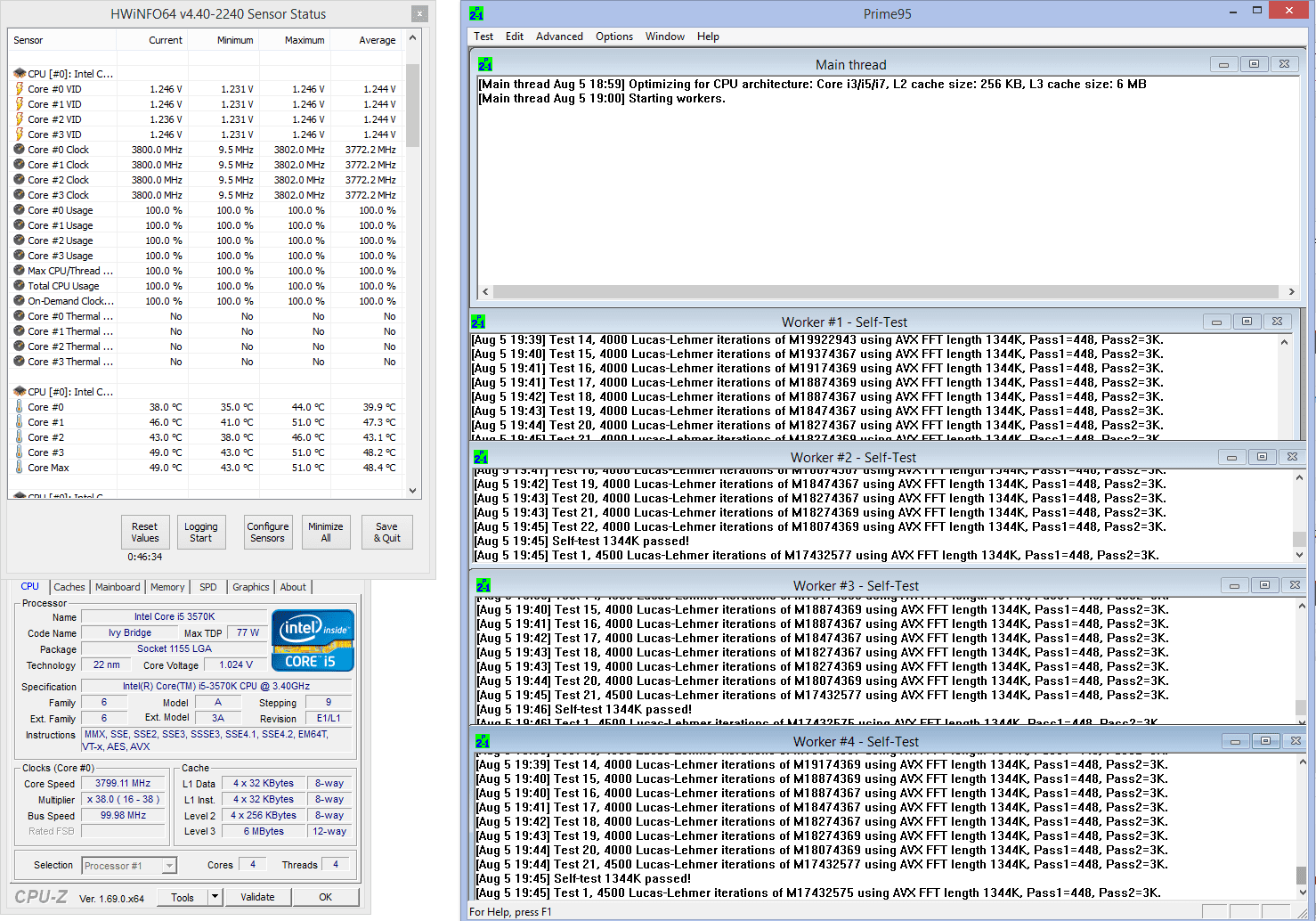This screenshot has width=1316, height=921.
Task: Minimize the Worker #4 child window
Action: (1235, 741)
